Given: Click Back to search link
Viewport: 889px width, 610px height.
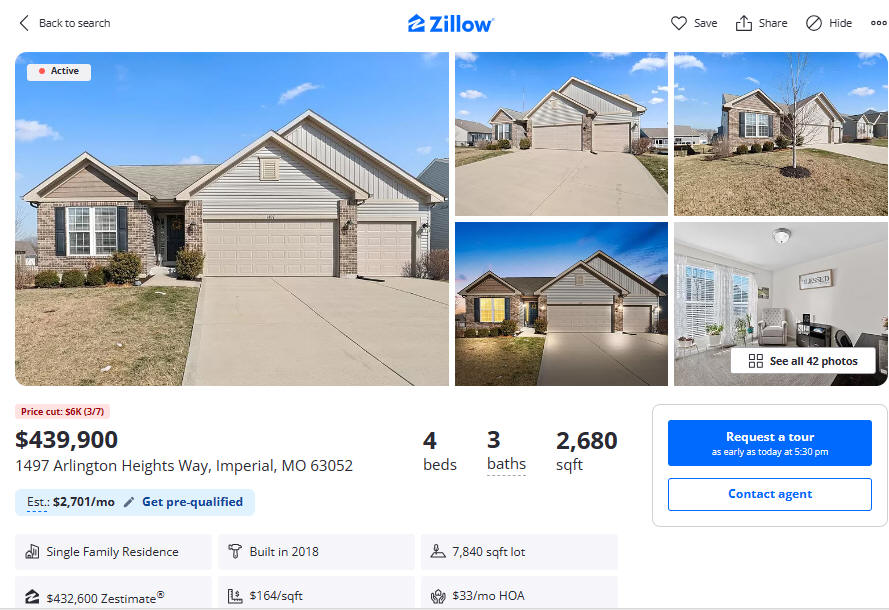Looking at the screenshot, I should pos(74,23).
